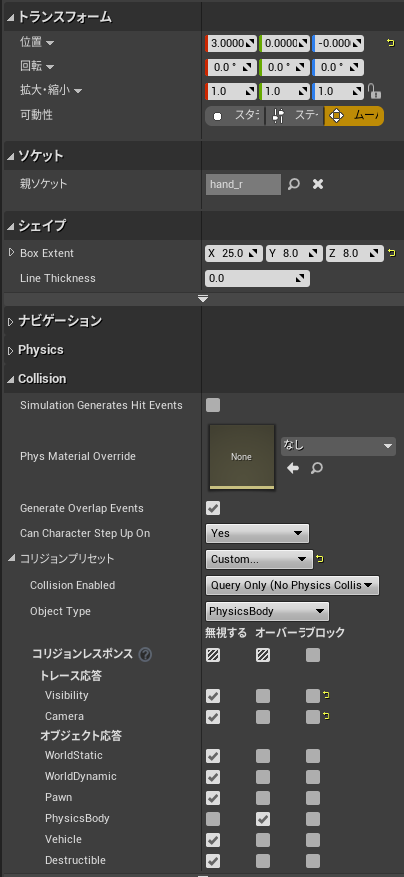This screenshot has height=877, width=404.
Task: Reset collision preset to default arrow
Action: [320, 559]
